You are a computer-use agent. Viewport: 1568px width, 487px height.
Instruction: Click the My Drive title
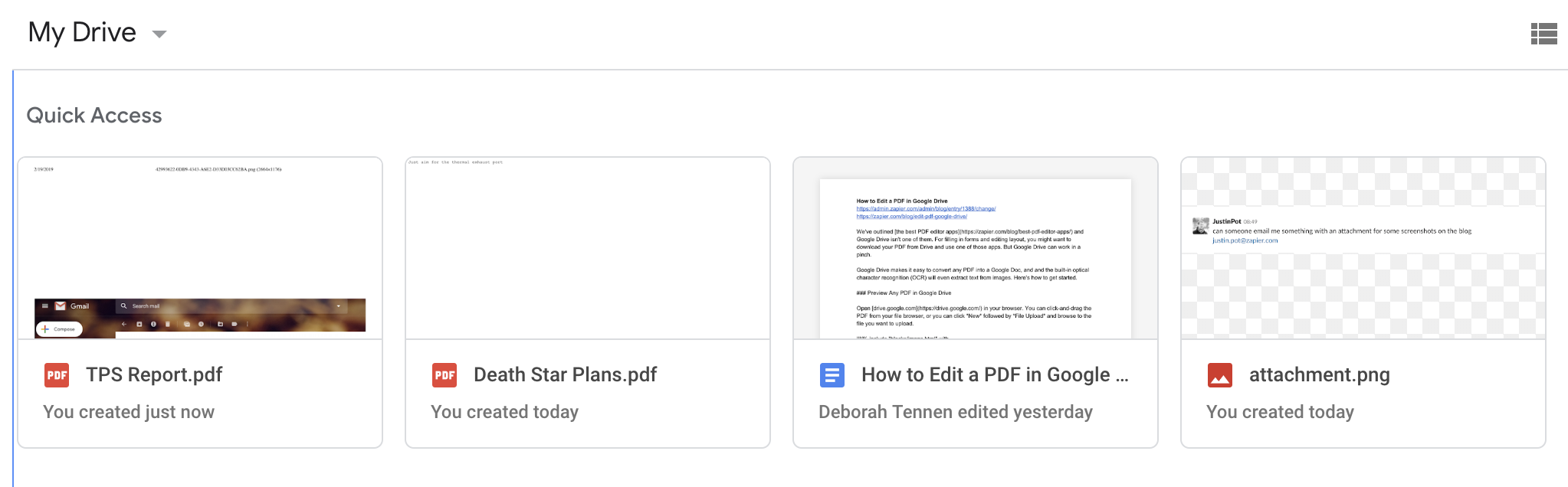(82, 32)
